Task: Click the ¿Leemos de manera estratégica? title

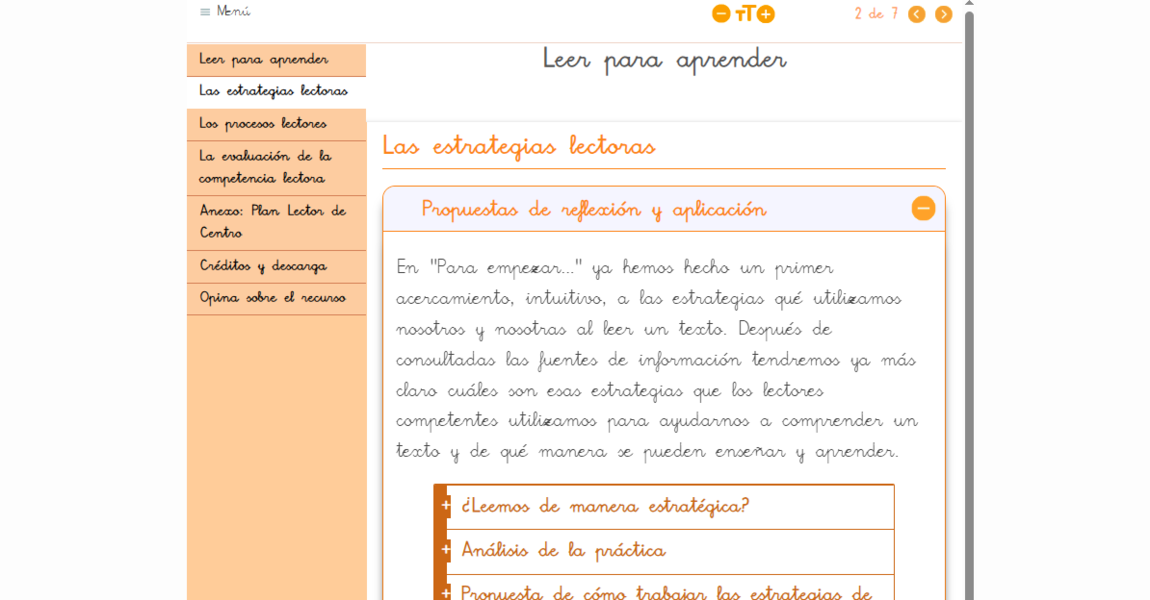Action: [x=604, y=506]
